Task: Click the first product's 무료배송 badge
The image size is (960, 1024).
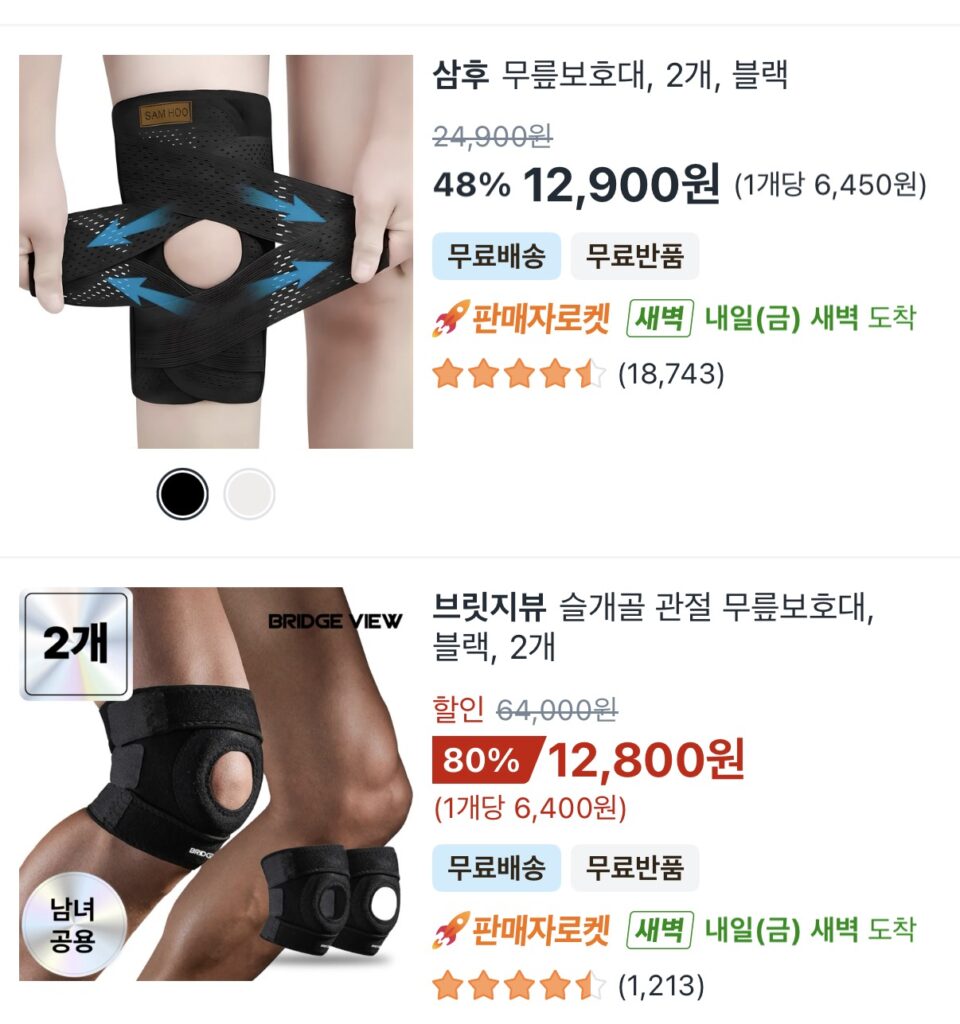Action: tap(496, 256)
